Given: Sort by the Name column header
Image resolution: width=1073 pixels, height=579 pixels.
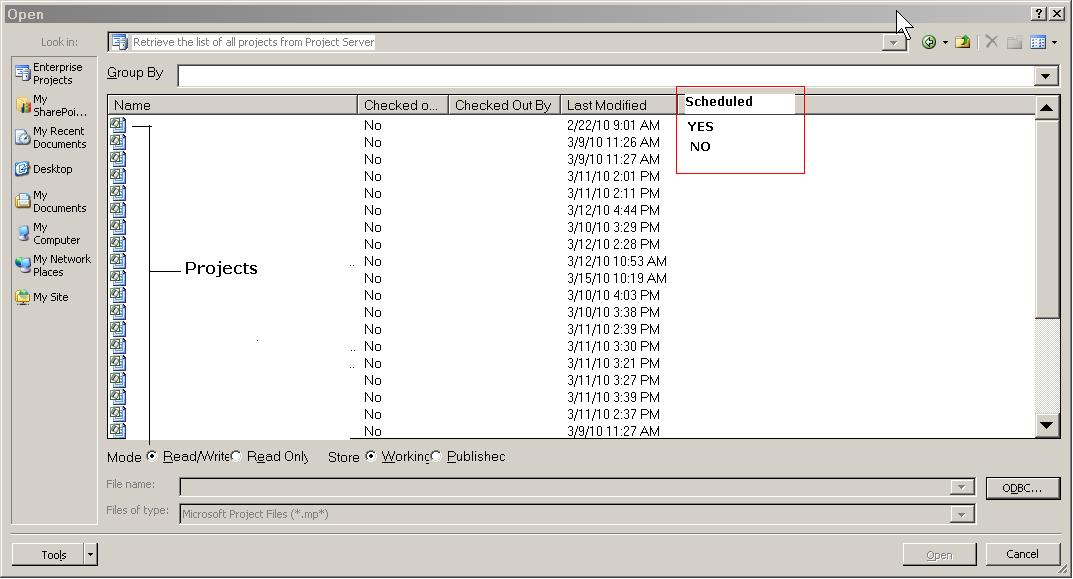Looking at the screenshot, I should [x=232, y=105].
